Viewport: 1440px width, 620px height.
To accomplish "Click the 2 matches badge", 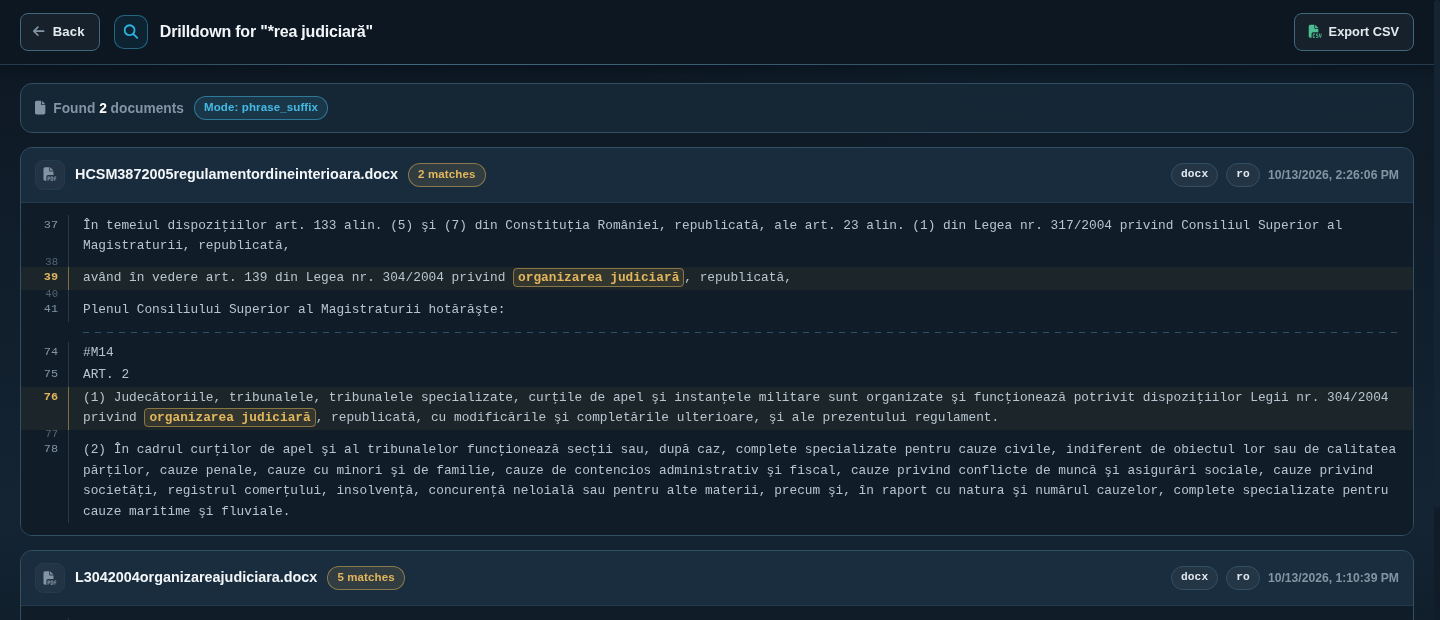I will click(x=447, y=175).
